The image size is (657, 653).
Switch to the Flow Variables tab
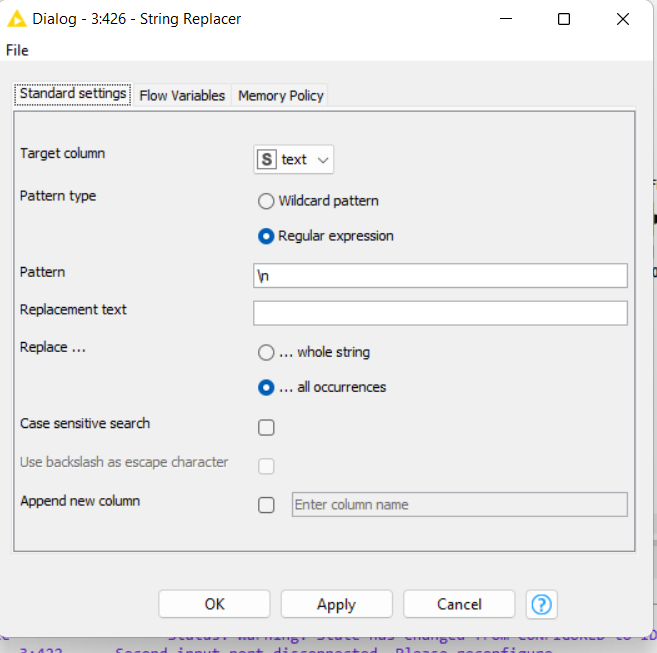pos(182,96)
